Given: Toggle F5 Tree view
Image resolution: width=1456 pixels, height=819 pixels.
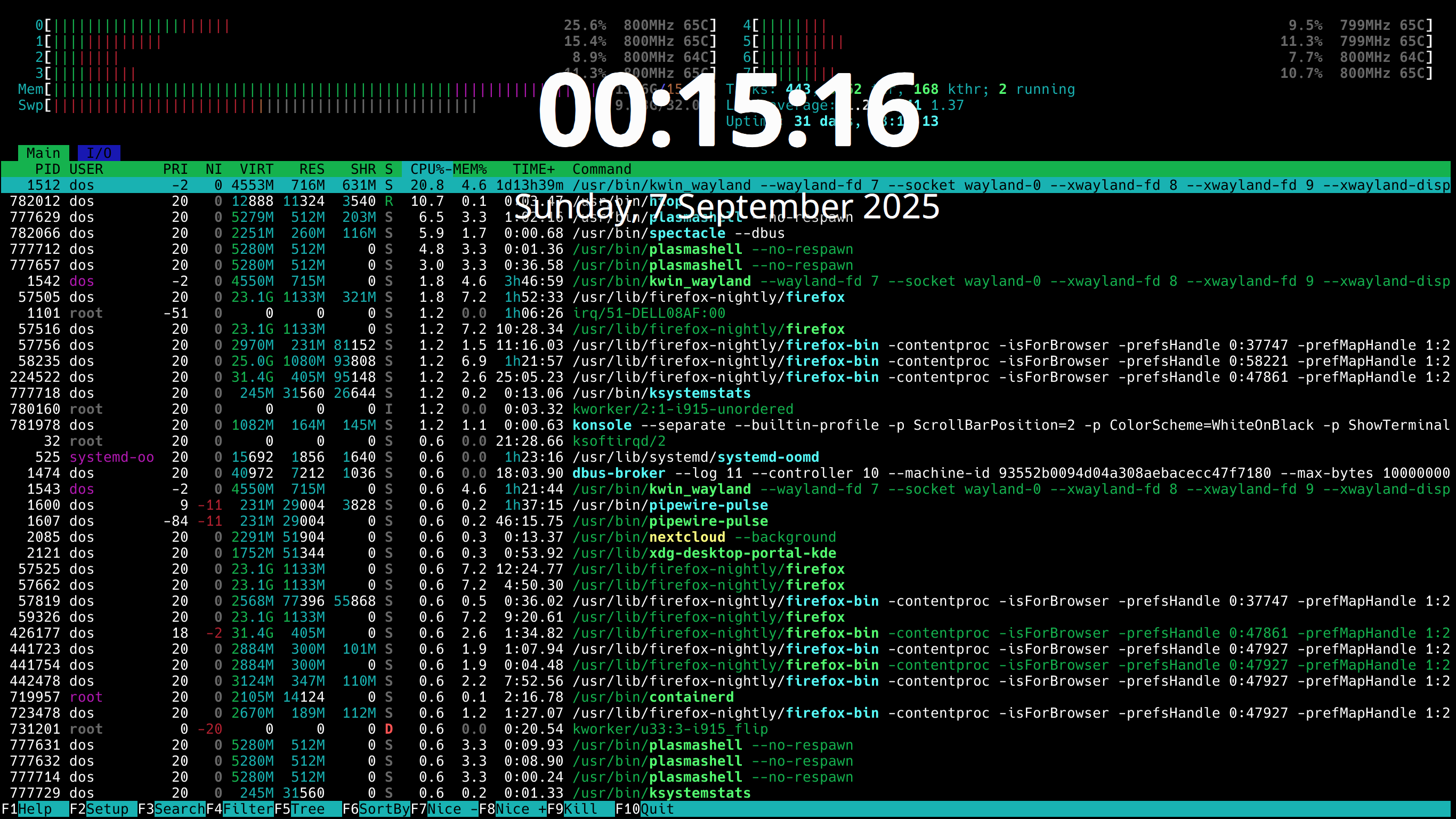Looking at the screenshot, I should (308, 809).
